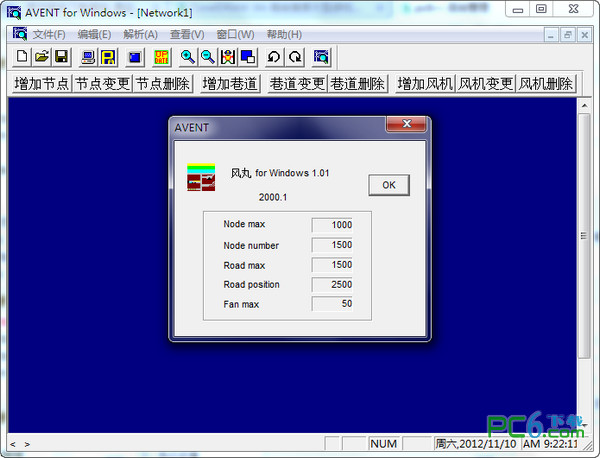Click the date 周六,2012/11/10 in status bar

point(475,444)
